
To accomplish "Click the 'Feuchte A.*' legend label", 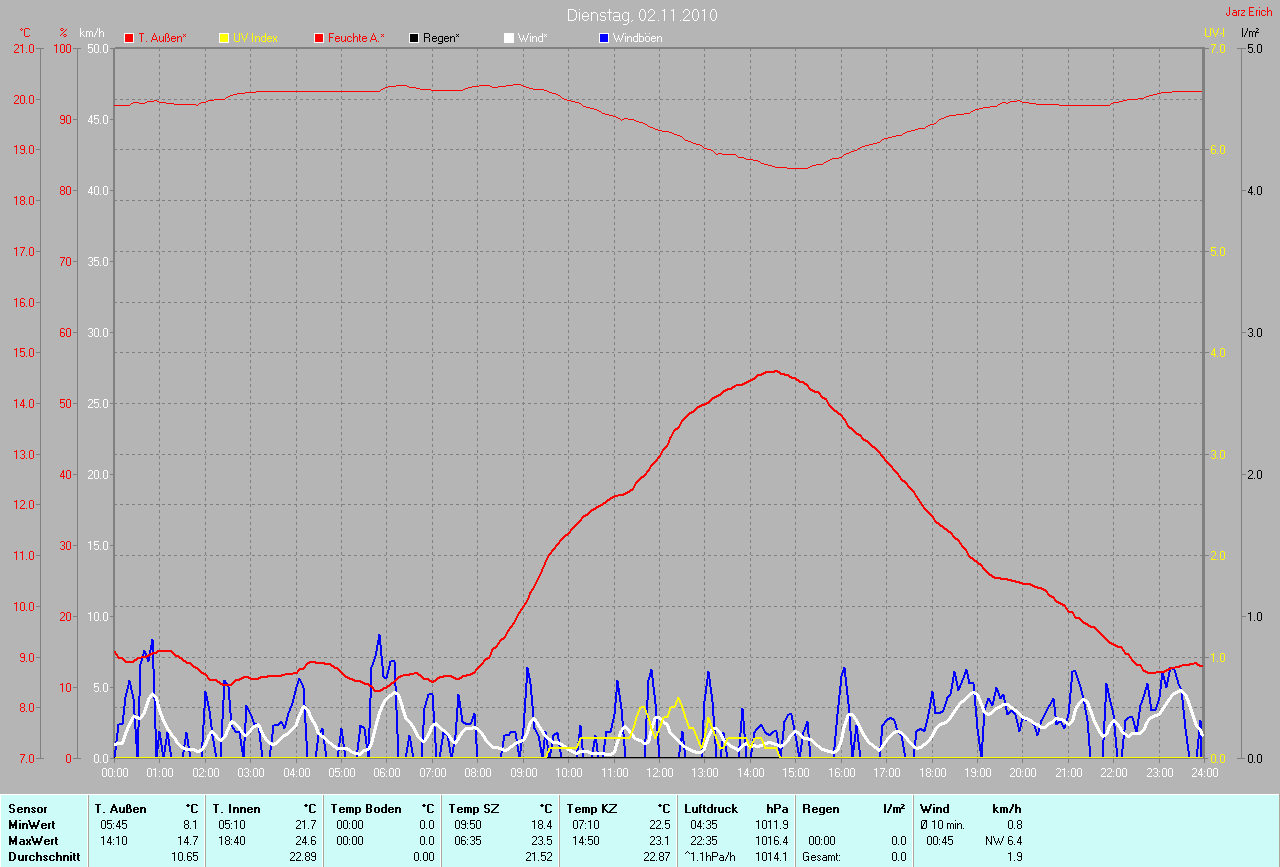I will click(356, 38).
